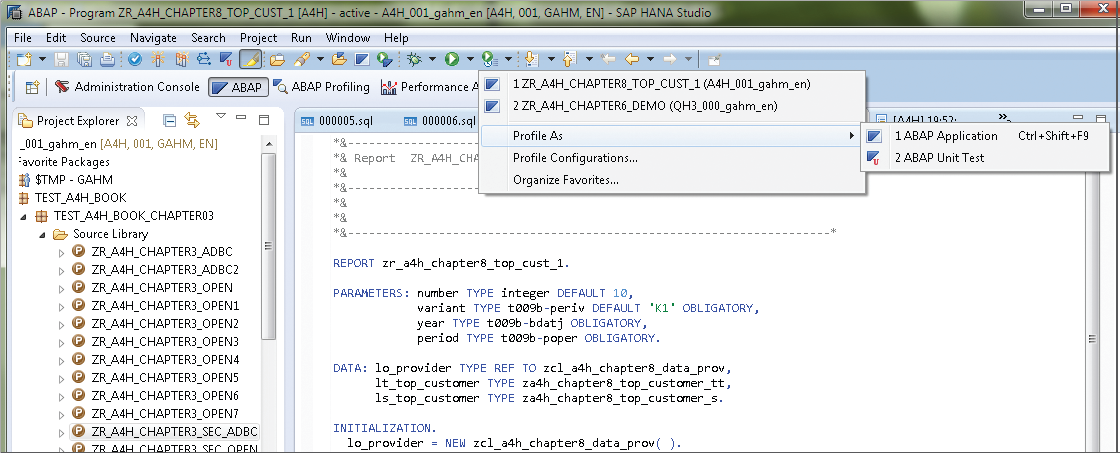This screenshot has height=453, width=1120.
Task: Switch to the ABAP Profiling perspective
Action: (322, 87)
